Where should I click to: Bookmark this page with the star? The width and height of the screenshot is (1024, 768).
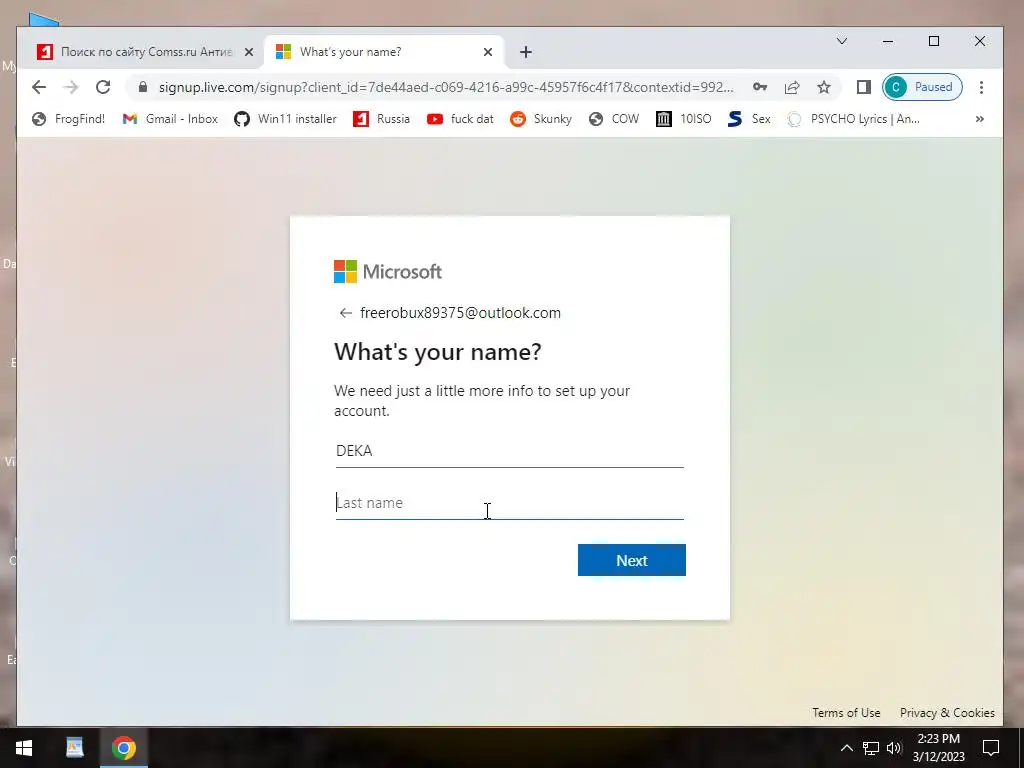(x=824, y=87)
